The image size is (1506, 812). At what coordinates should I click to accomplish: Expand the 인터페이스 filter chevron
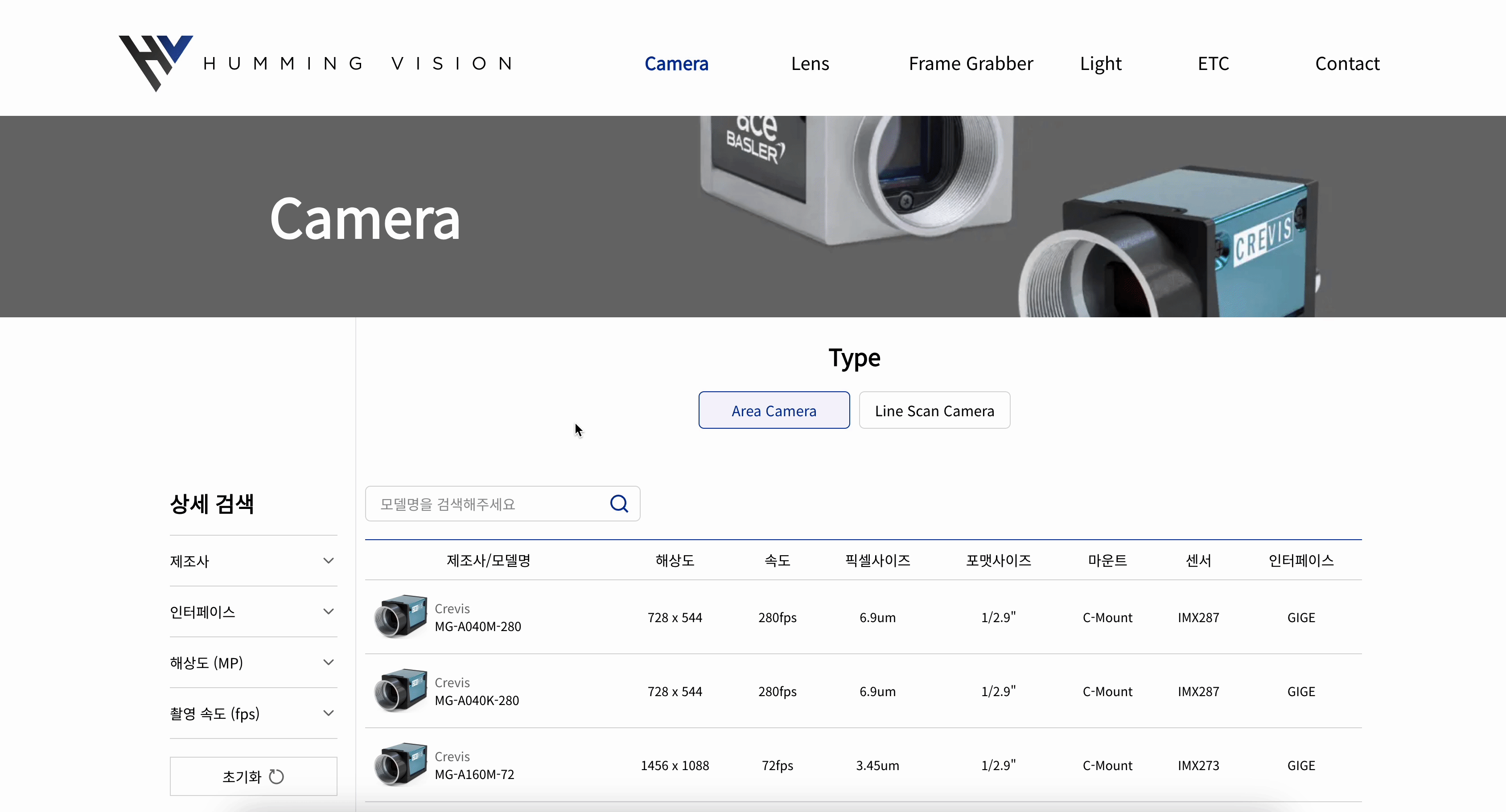329,611
